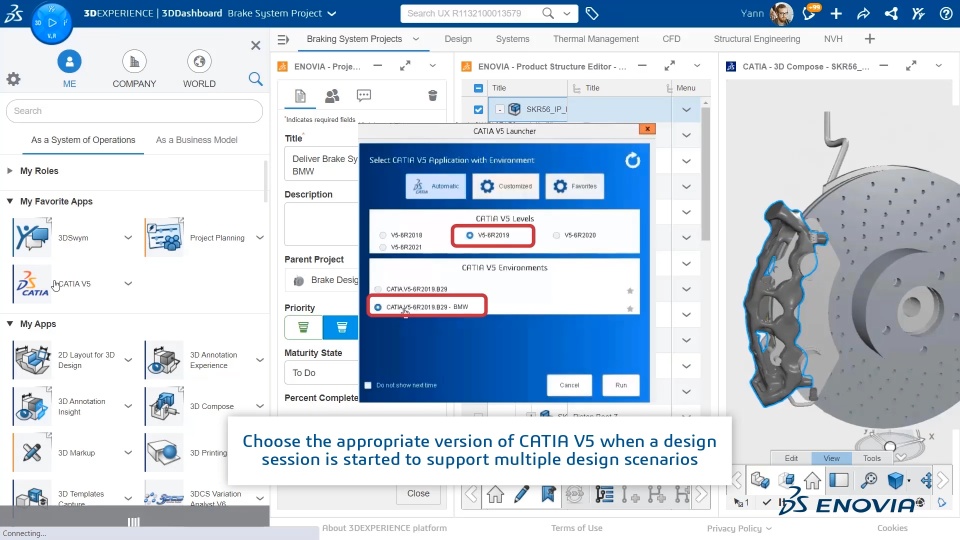
Task: Open the 3D Markup app icon
Action: pyautogui.click(x=32, y=452)
